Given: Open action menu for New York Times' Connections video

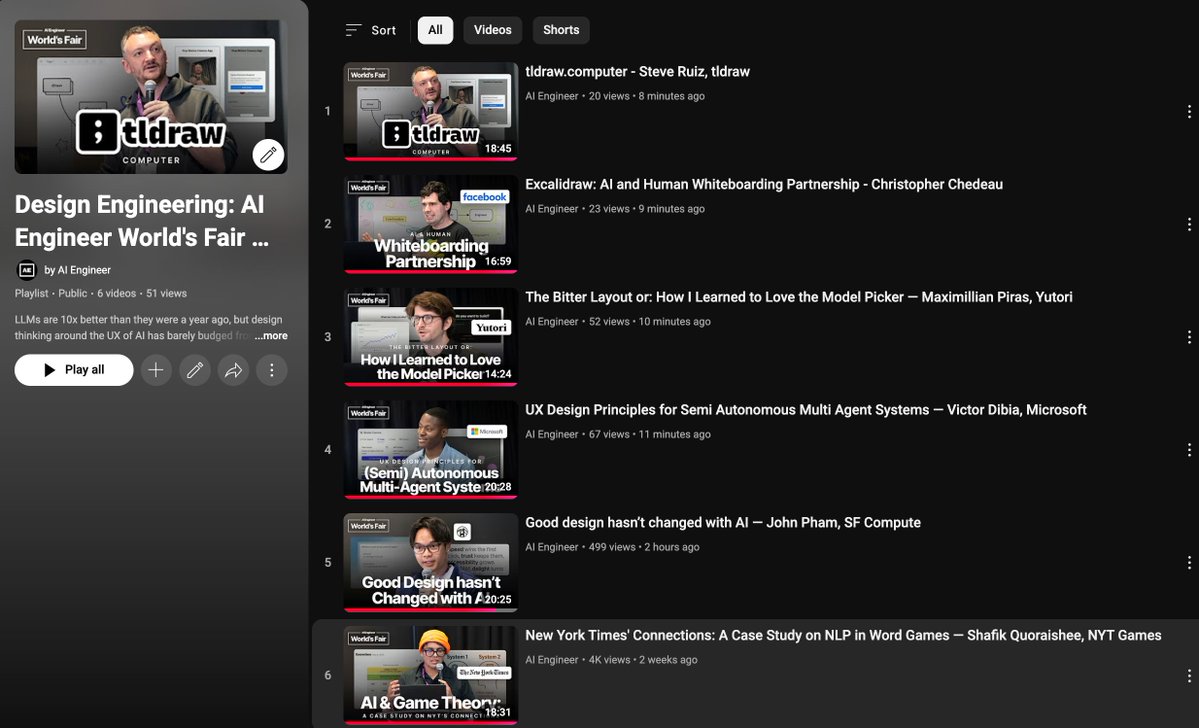Looking at the screenshot, I should click(x=1189, y=675).
